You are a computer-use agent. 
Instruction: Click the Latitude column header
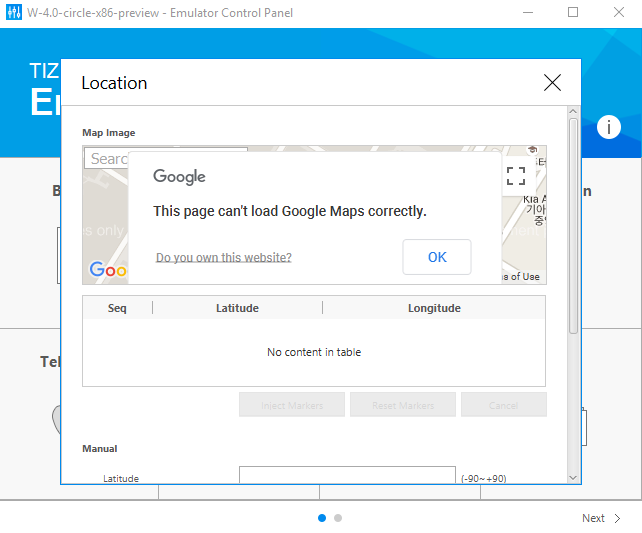[237, 308]
